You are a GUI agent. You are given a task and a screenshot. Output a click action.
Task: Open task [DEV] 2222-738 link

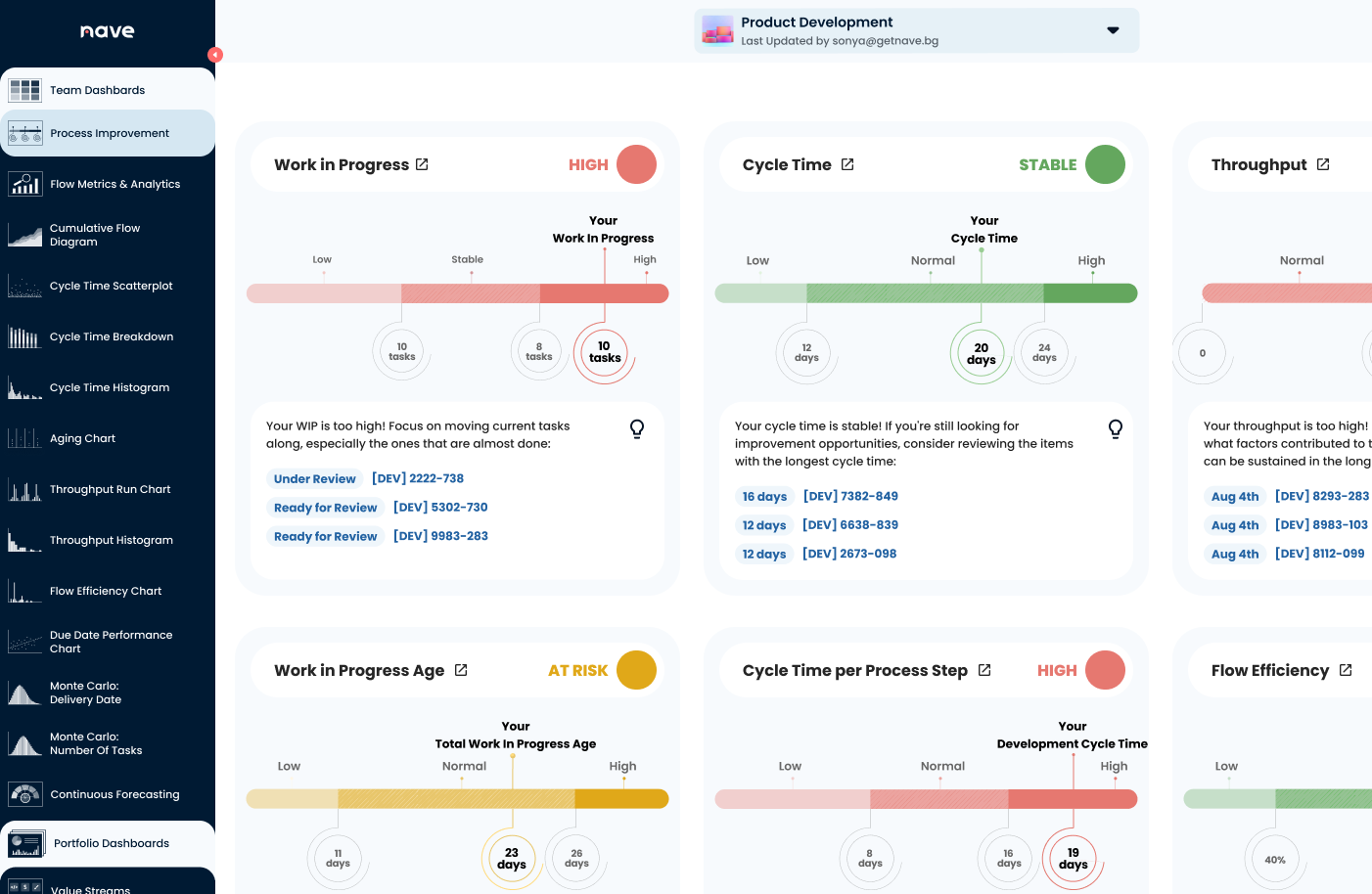(418, 478)
